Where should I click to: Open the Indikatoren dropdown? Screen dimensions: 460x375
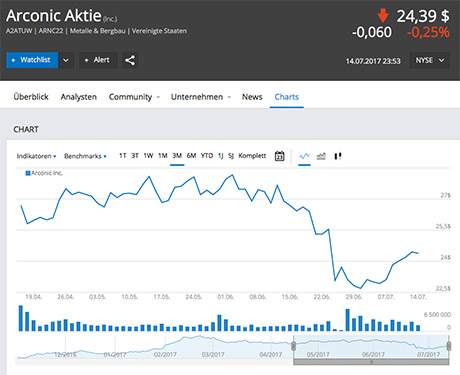click(x=36, y=156)
